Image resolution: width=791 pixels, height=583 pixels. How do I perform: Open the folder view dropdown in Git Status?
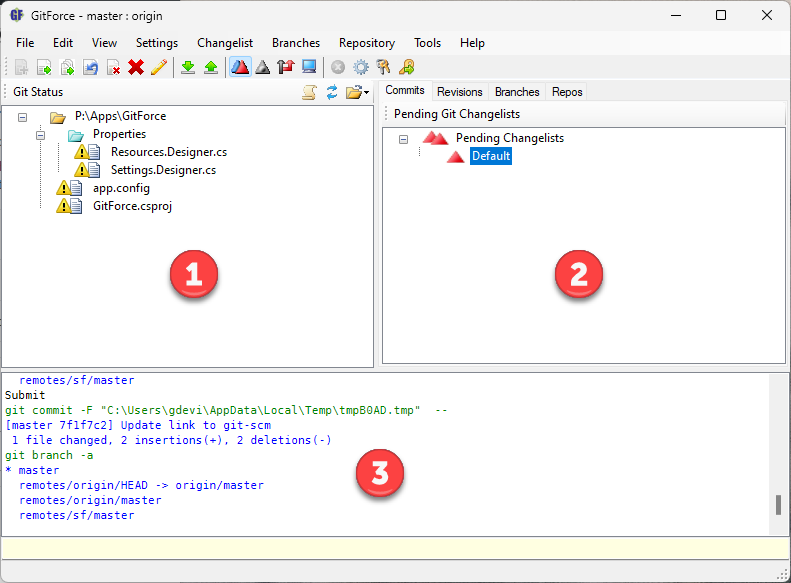pyautogui.click(x=358, y=92)
